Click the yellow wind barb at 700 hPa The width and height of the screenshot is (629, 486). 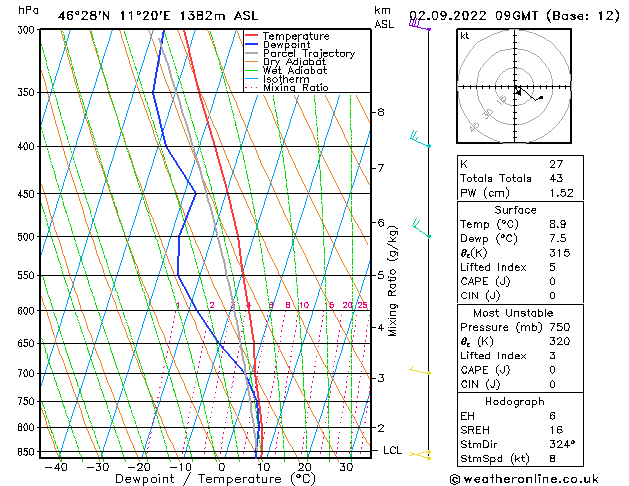click(x=421, y=372)
